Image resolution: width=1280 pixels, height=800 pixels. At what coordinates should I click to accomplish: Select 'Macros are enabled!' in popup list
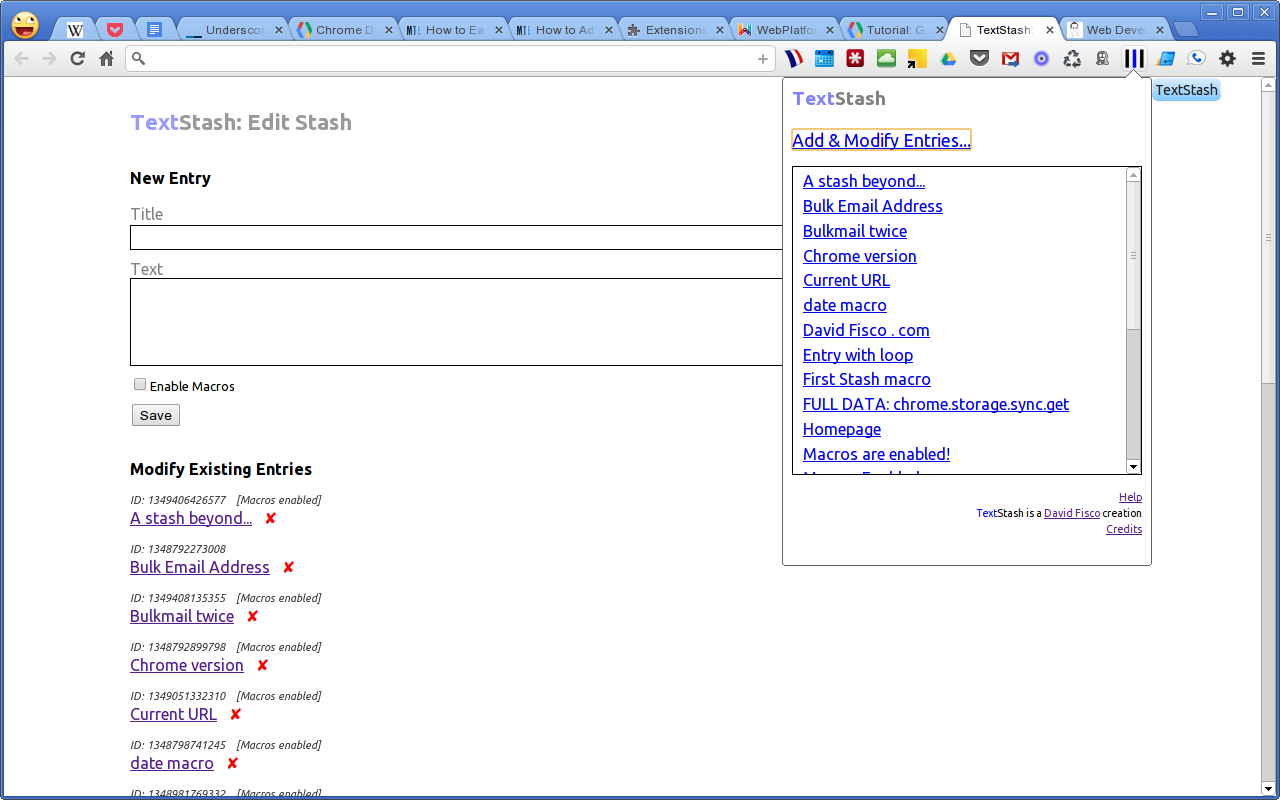coord(877,454)
